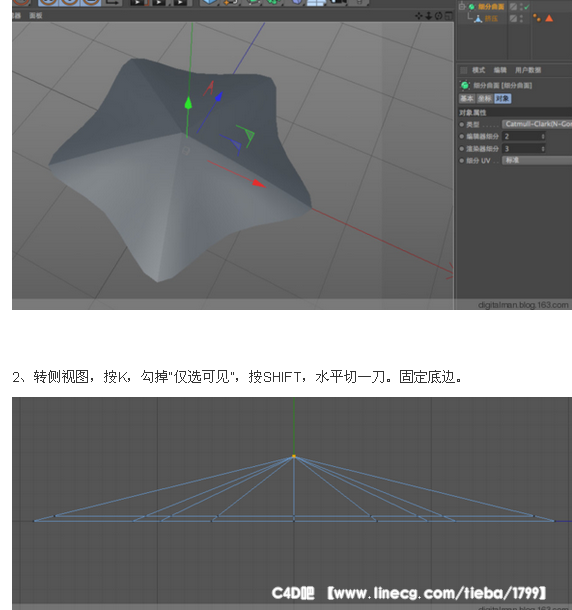Collapse the 细分曲面 tree expander
Image resolution: width=572 pixels, height=610 pixels.
(462, 6)
